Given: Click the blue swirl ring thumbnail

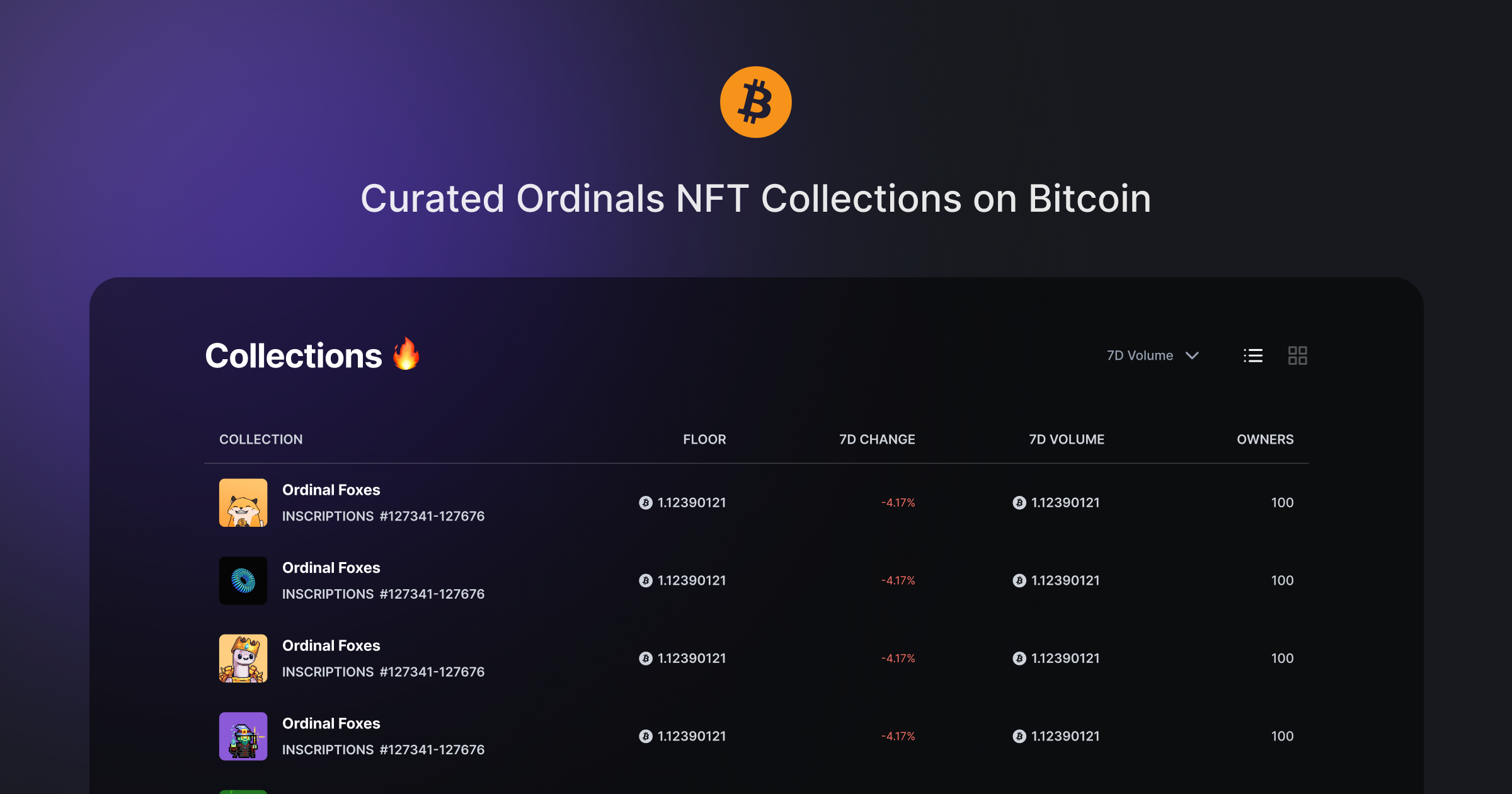Looking at the screenshot, I should pos(243,580).
